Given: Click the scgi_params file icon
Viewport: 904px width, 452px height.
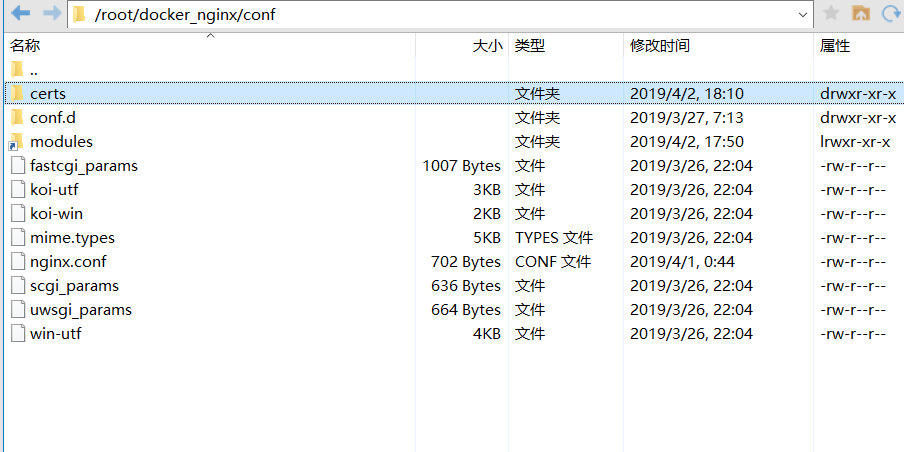Looking at the screenshot, I should 18,286.
